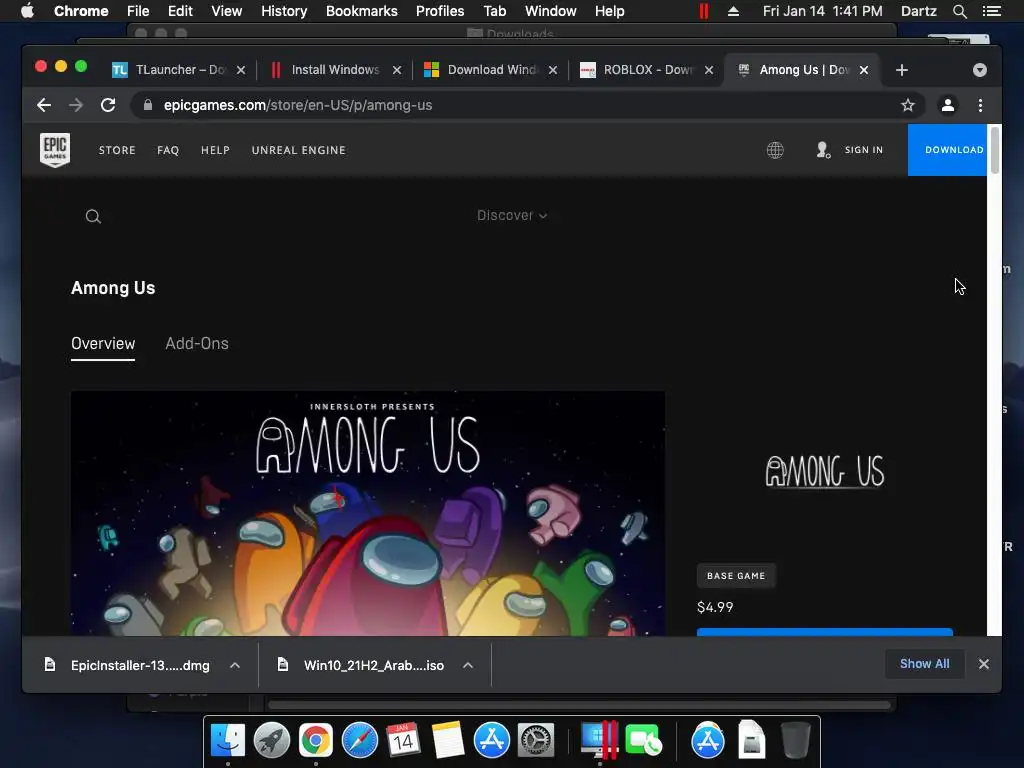
Task: Click the padlock site info icon
Action: [x=148, y=105]
